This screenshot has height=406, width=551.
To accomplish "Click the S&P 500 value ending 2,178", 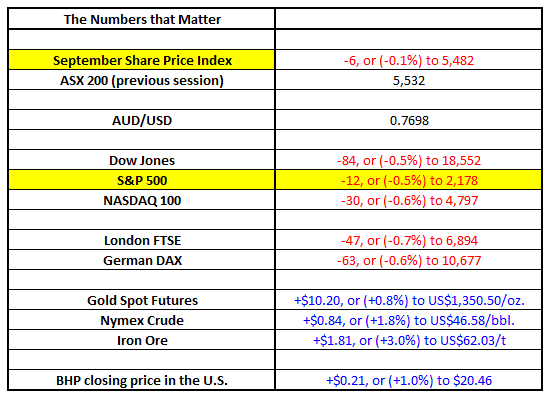I will pyautogui.click(x=409, y=180).
